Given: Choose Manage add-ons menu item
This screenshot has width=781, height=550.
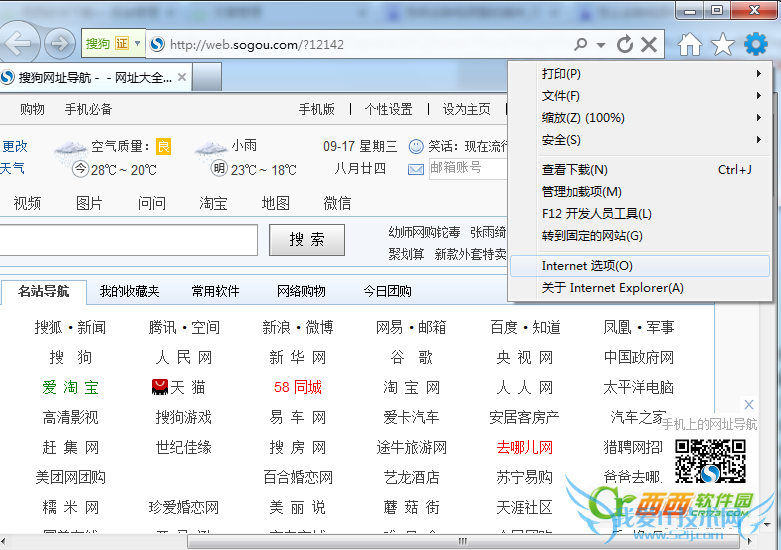Looking at the screenshot, I should click(640, 192).
